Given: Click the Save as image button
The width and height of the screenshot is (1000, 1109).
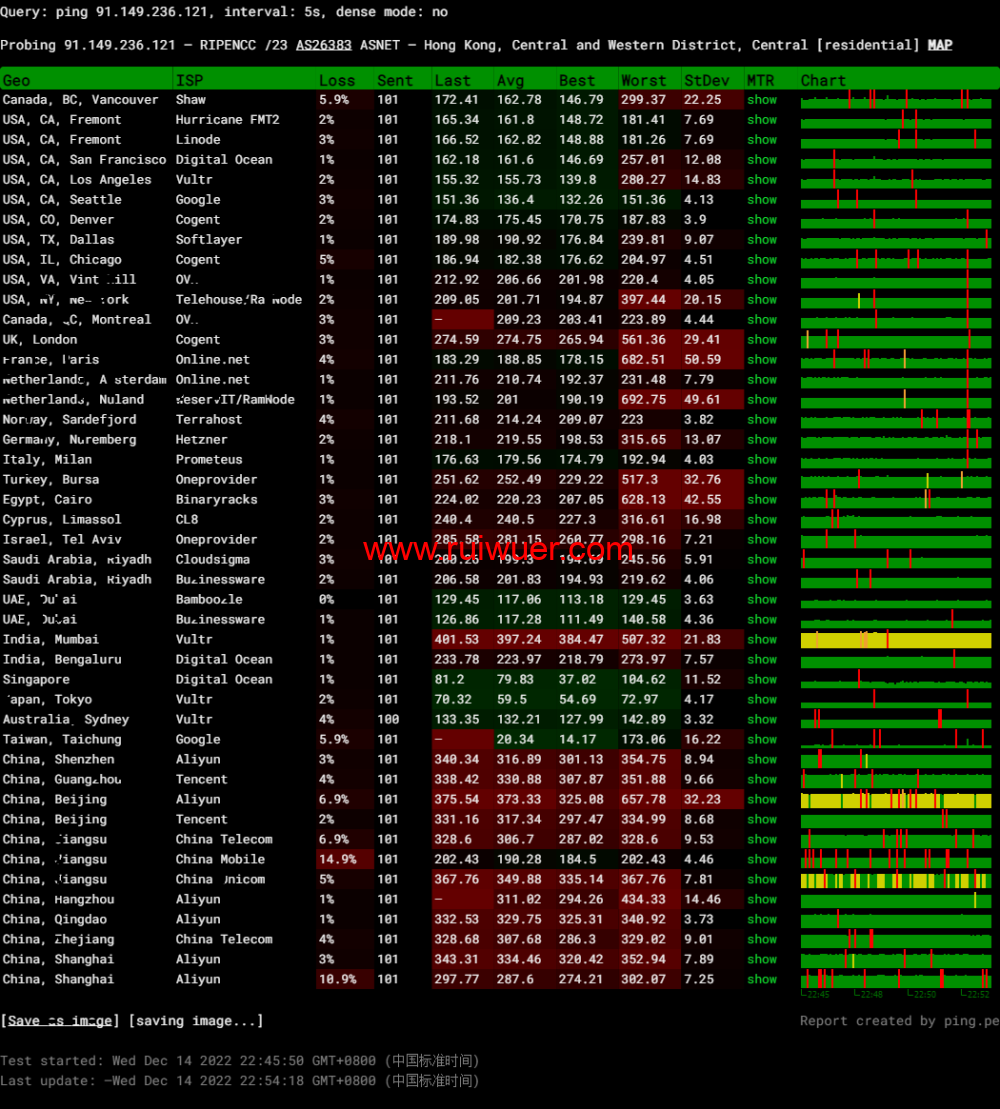Looking at the screenshot, I should click(x=61, y=1021).
